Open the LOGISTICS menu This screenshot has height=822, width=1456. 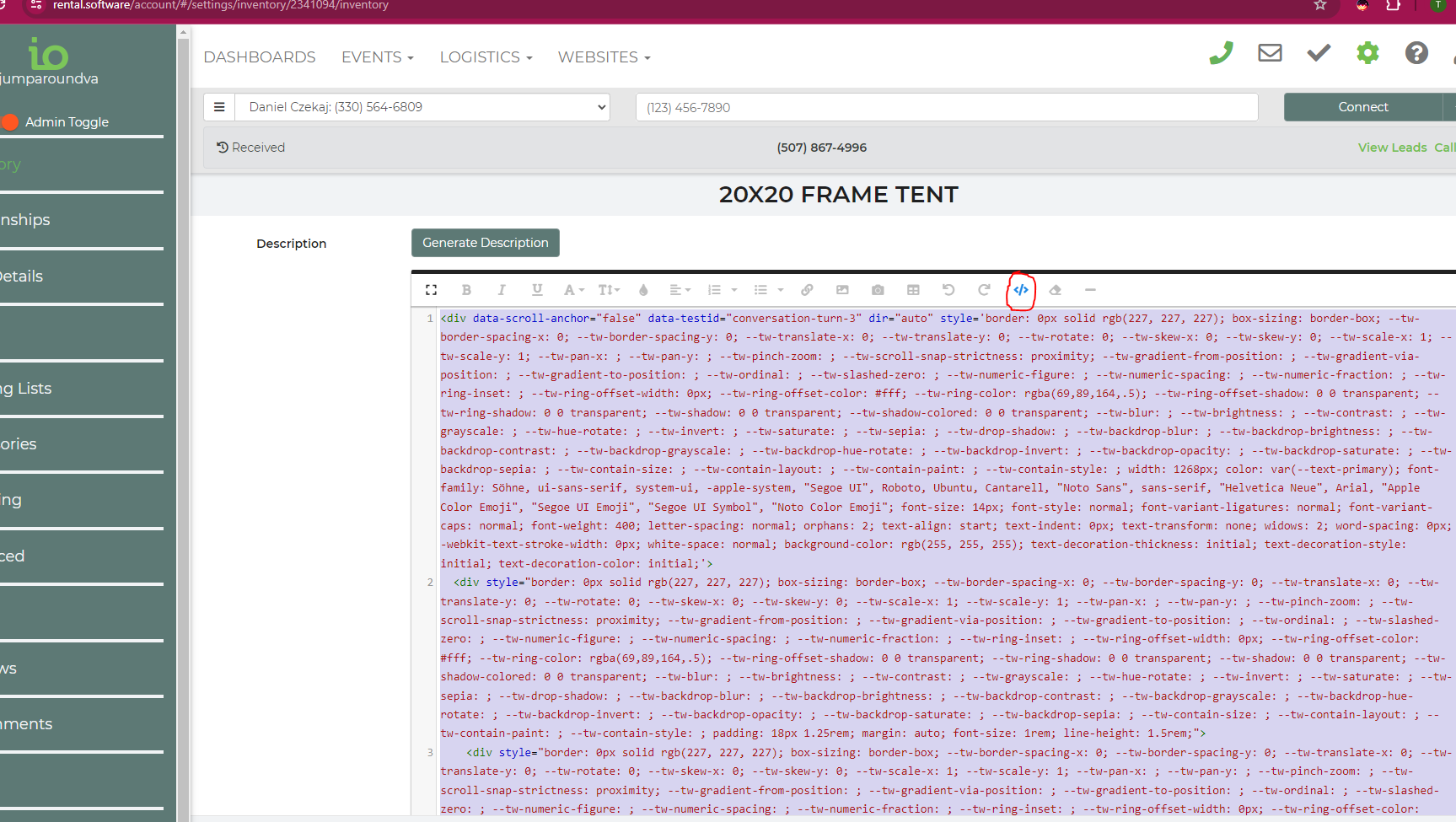pyautogui.click(x=486, y=57)
